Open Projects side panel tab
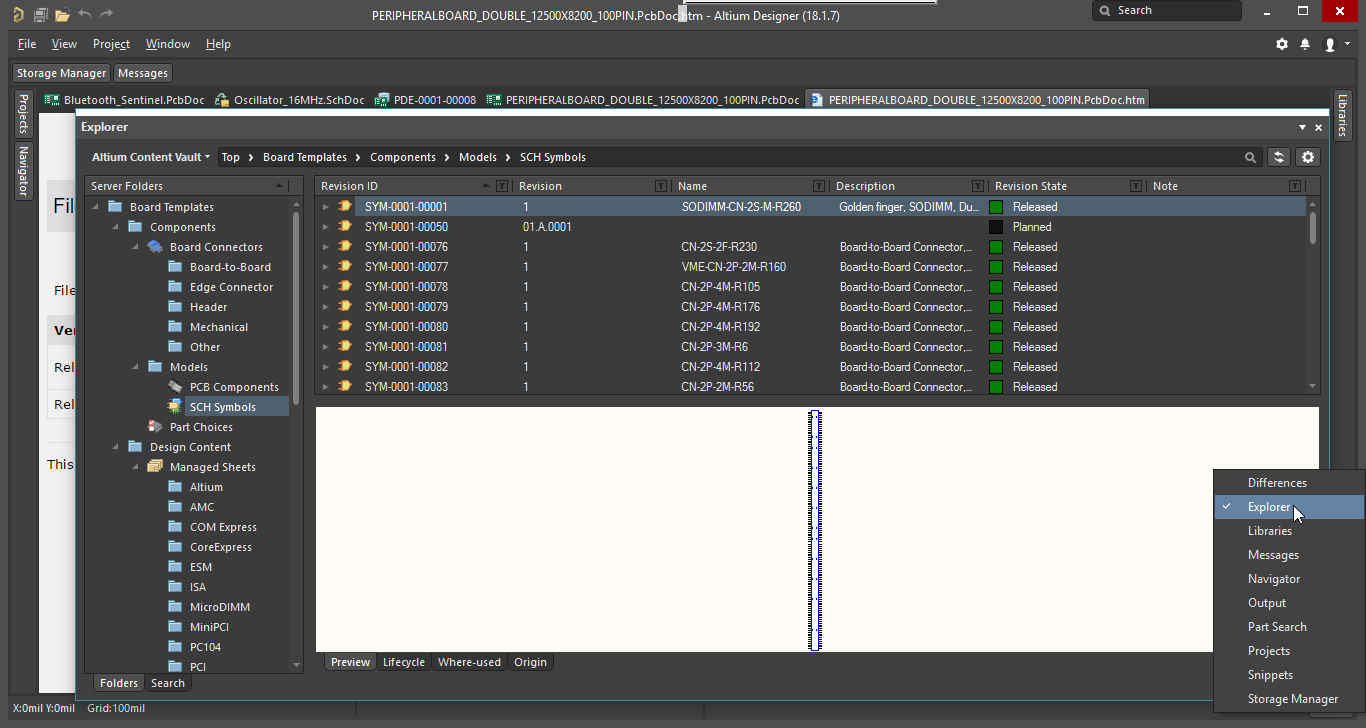The image size is (1366, 728). pos(23,113)
